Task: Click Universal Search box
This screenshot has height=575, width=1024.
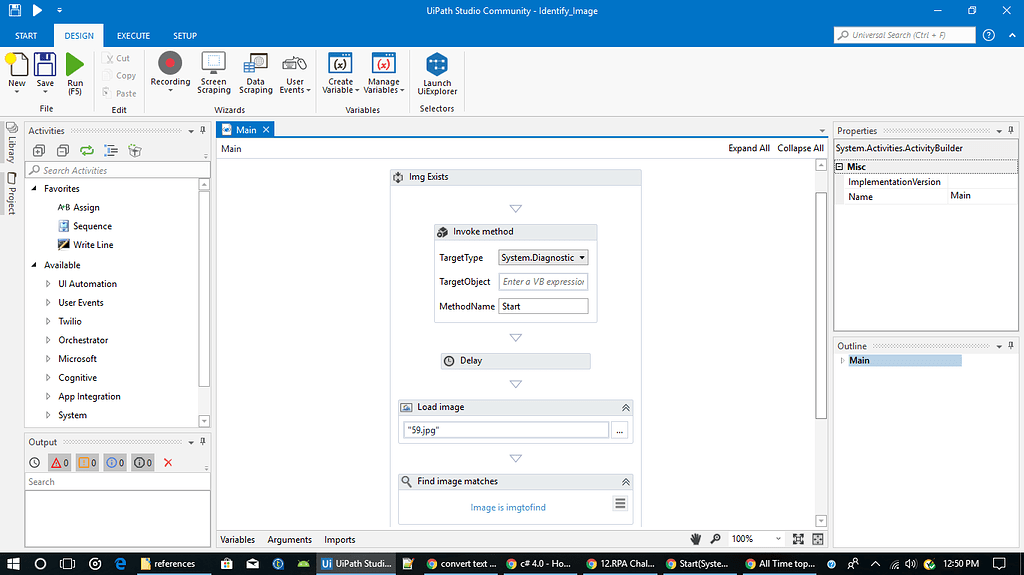Action: (x=904, y=35)
